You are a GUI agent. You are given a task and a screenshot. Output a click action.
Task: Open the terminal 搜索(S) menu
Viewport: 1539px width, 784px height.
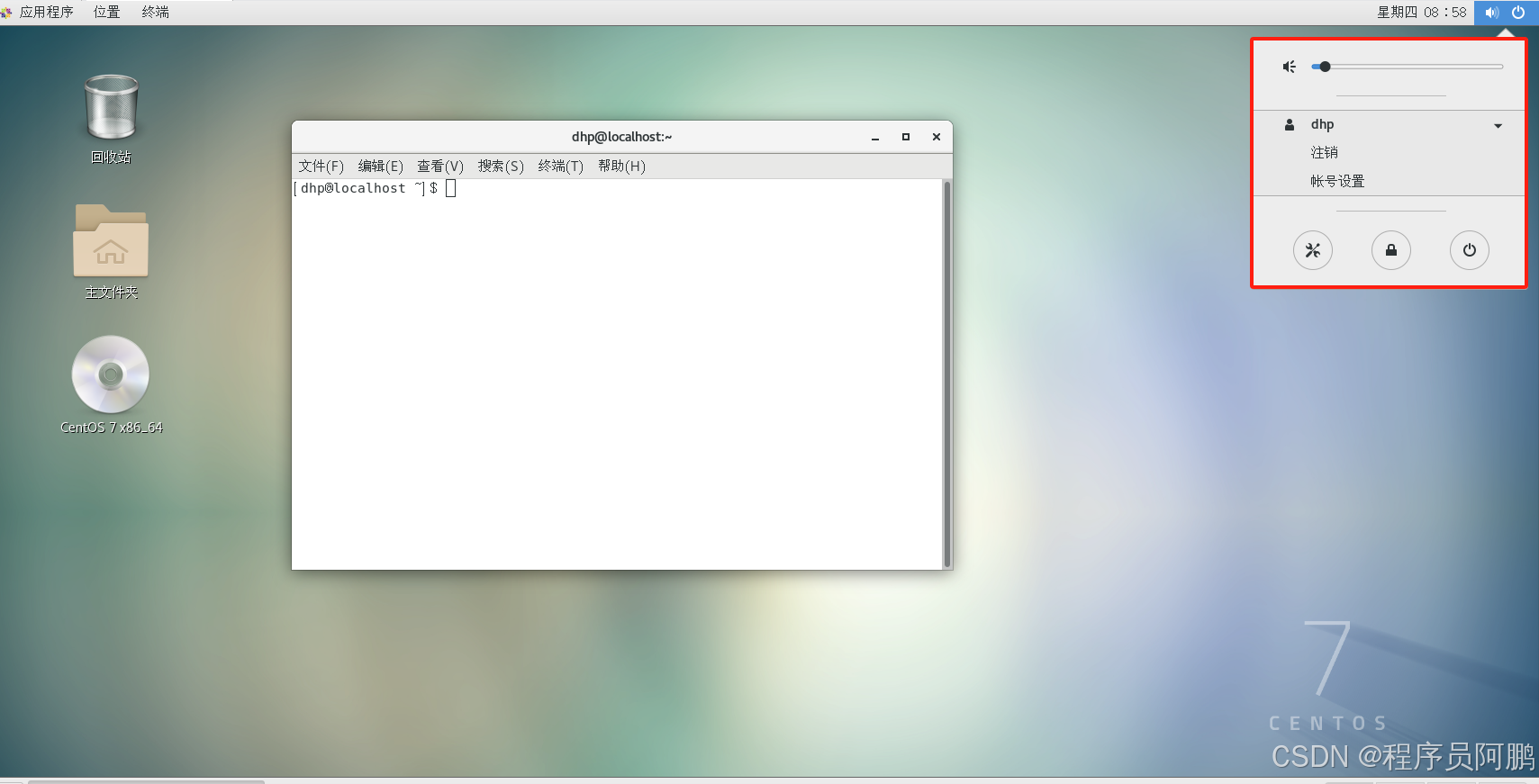501,167
